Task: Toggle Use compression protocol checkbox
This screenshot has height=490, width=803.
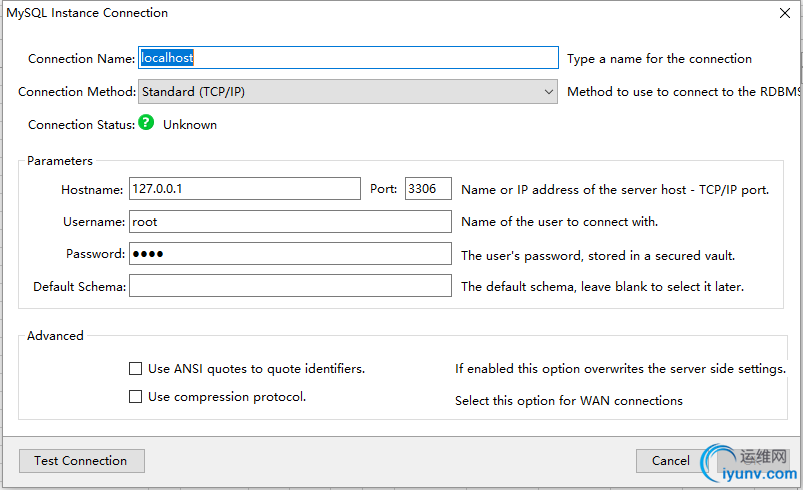Action: (136, 397)
